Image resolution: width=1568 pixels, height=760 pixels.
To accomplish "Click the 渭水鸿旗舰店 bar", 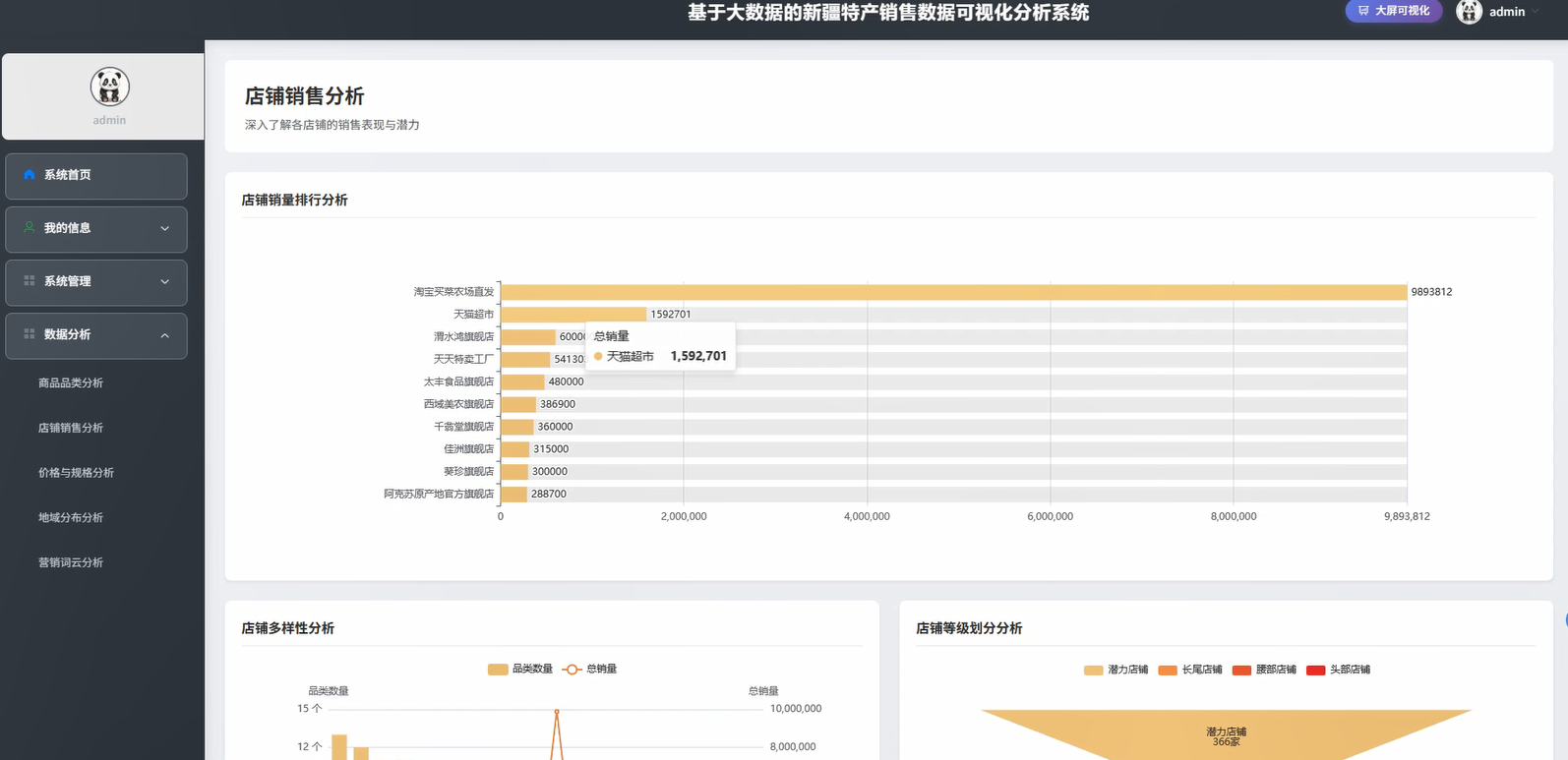I will (528, 337).
